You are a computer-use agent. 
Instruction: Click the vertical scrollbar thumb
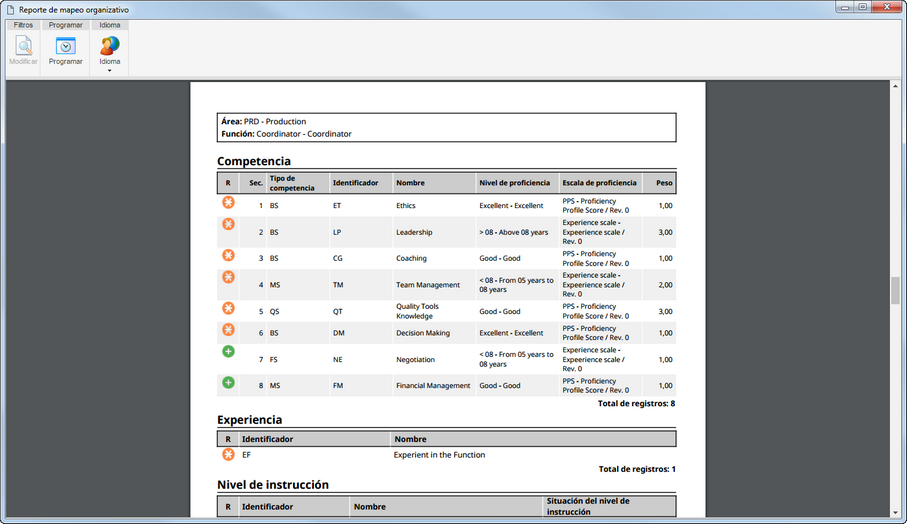pos(895,290)
